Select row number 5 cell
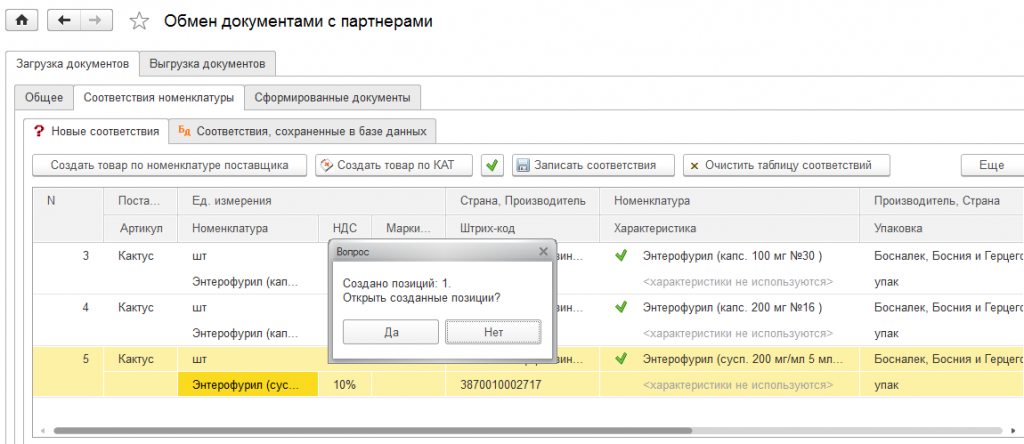Viewport: 1024px width, 444px height. coord(69,358)
